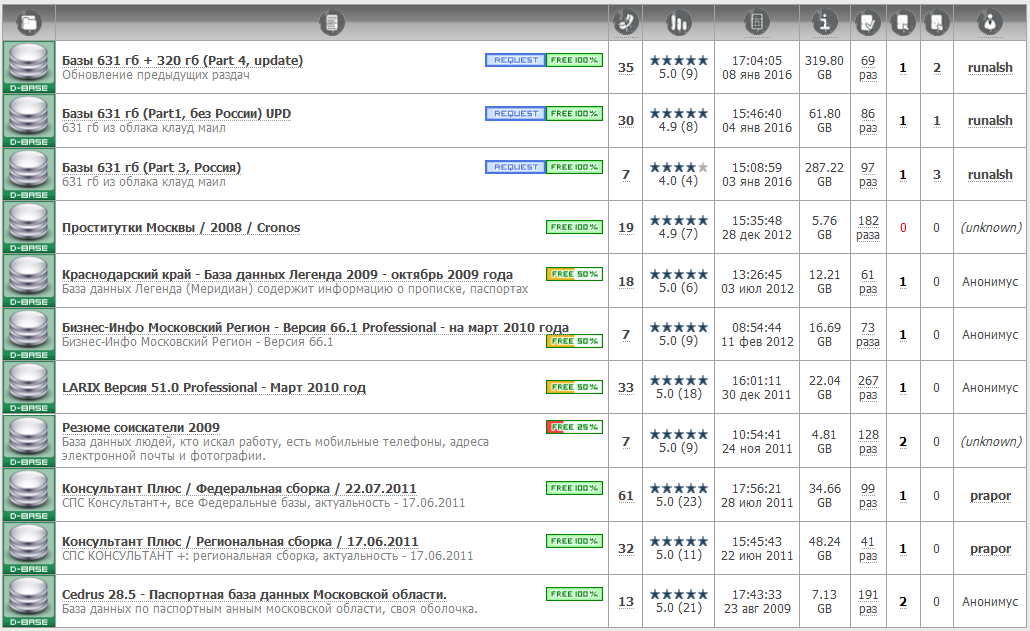Viewport: 1030px width, 631px height.
Task: Click snatched count 191 раз in Cedrus row
Action: point(868,601)
